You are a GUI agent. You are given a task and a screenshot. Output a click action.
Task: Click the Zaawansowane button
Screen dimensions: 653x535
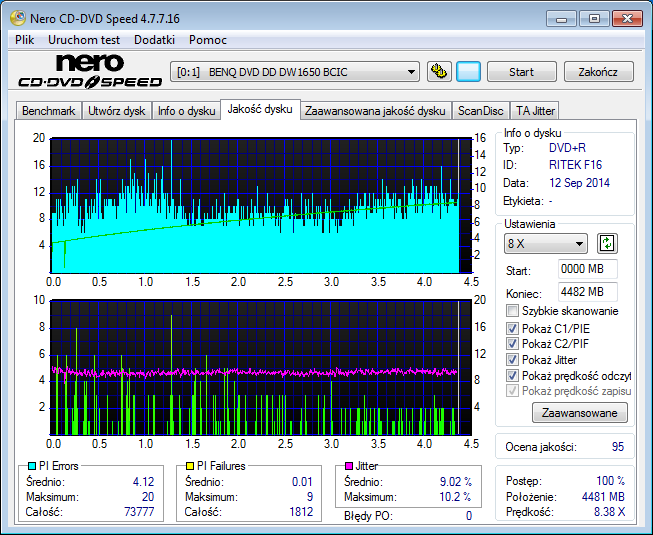(x=579, y=413)
